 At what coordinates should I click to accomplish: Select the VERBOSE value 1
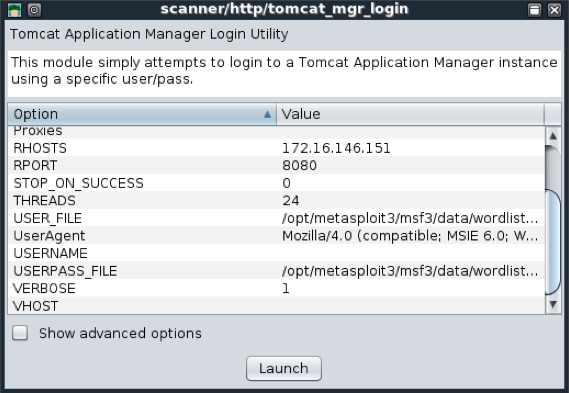coord(286,288)
